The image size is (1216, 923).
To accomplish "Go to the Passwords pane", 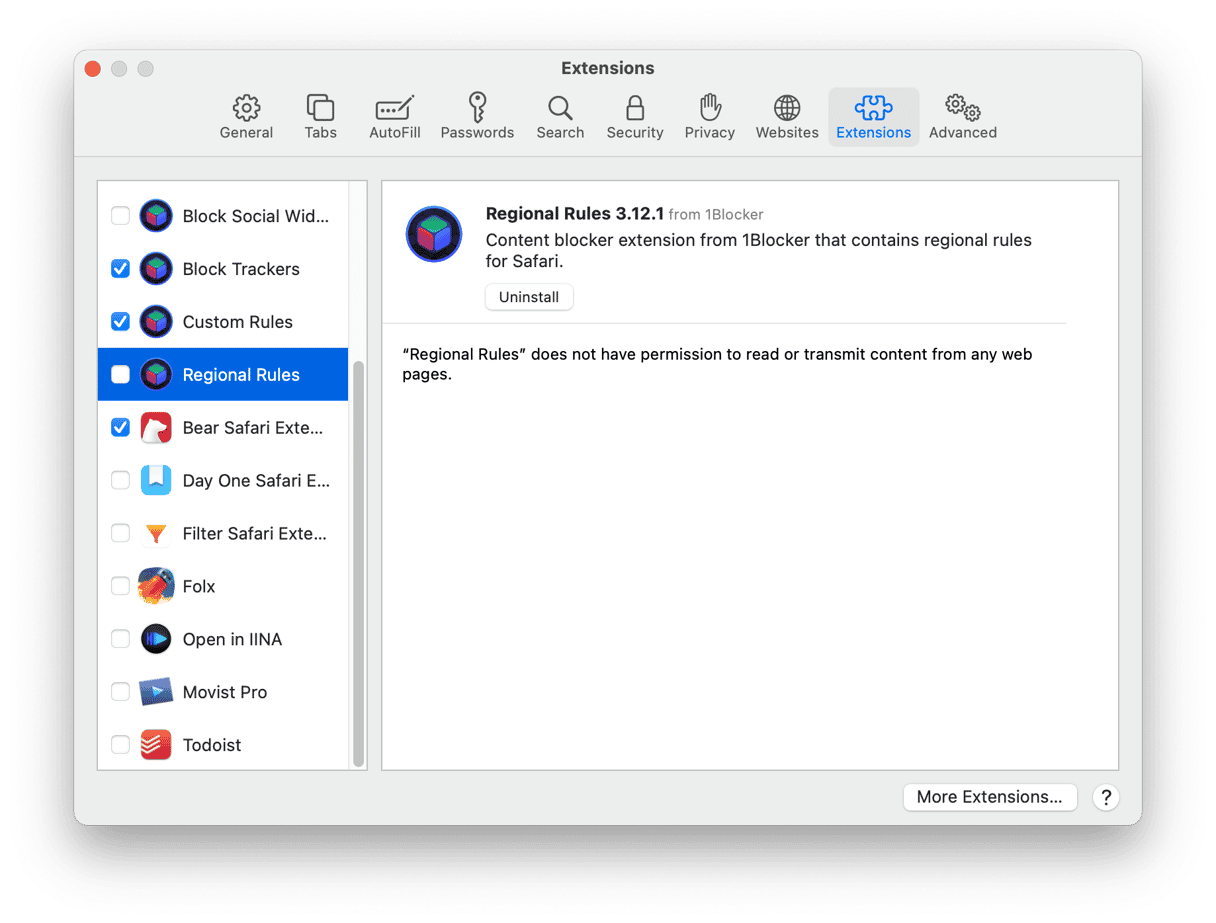I will click(477, 117).
